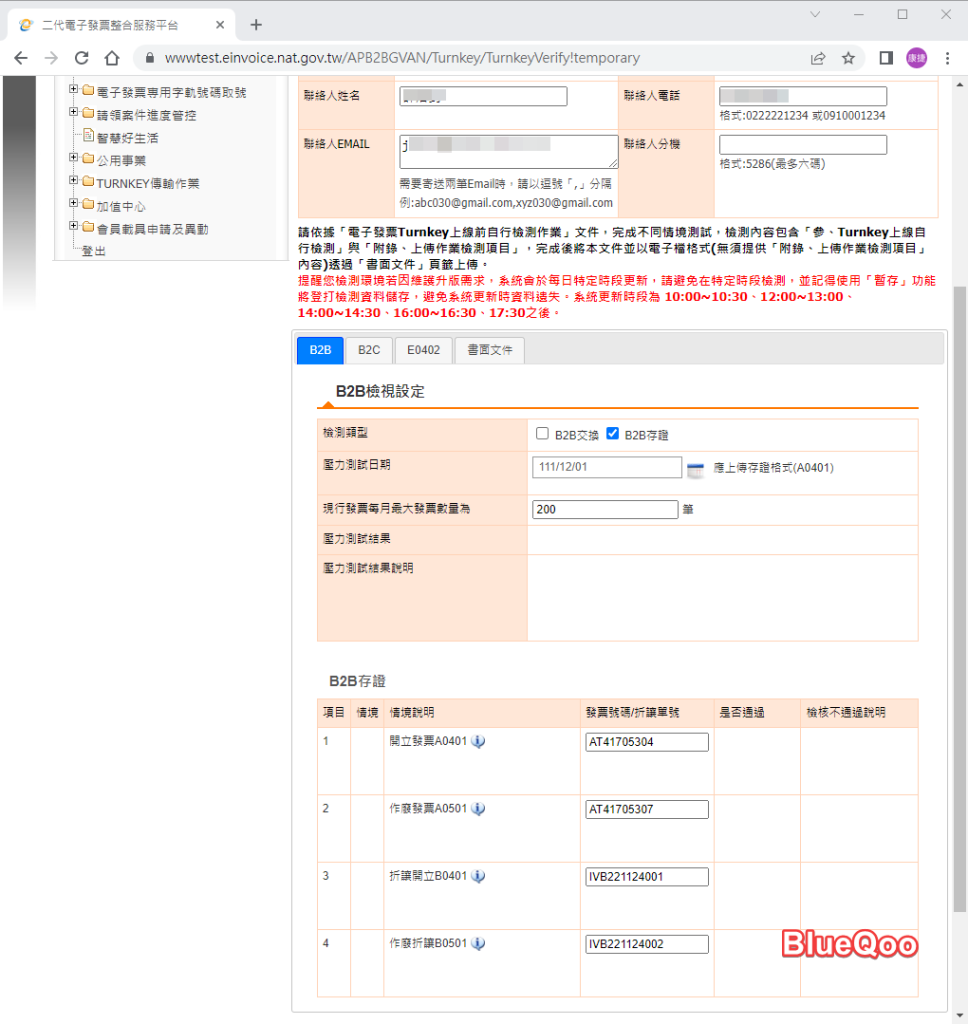Viewport: 968px width, 1024px height.
Task: Click info icon next to 折讓開立B0401
Action: tap(478, 876)
